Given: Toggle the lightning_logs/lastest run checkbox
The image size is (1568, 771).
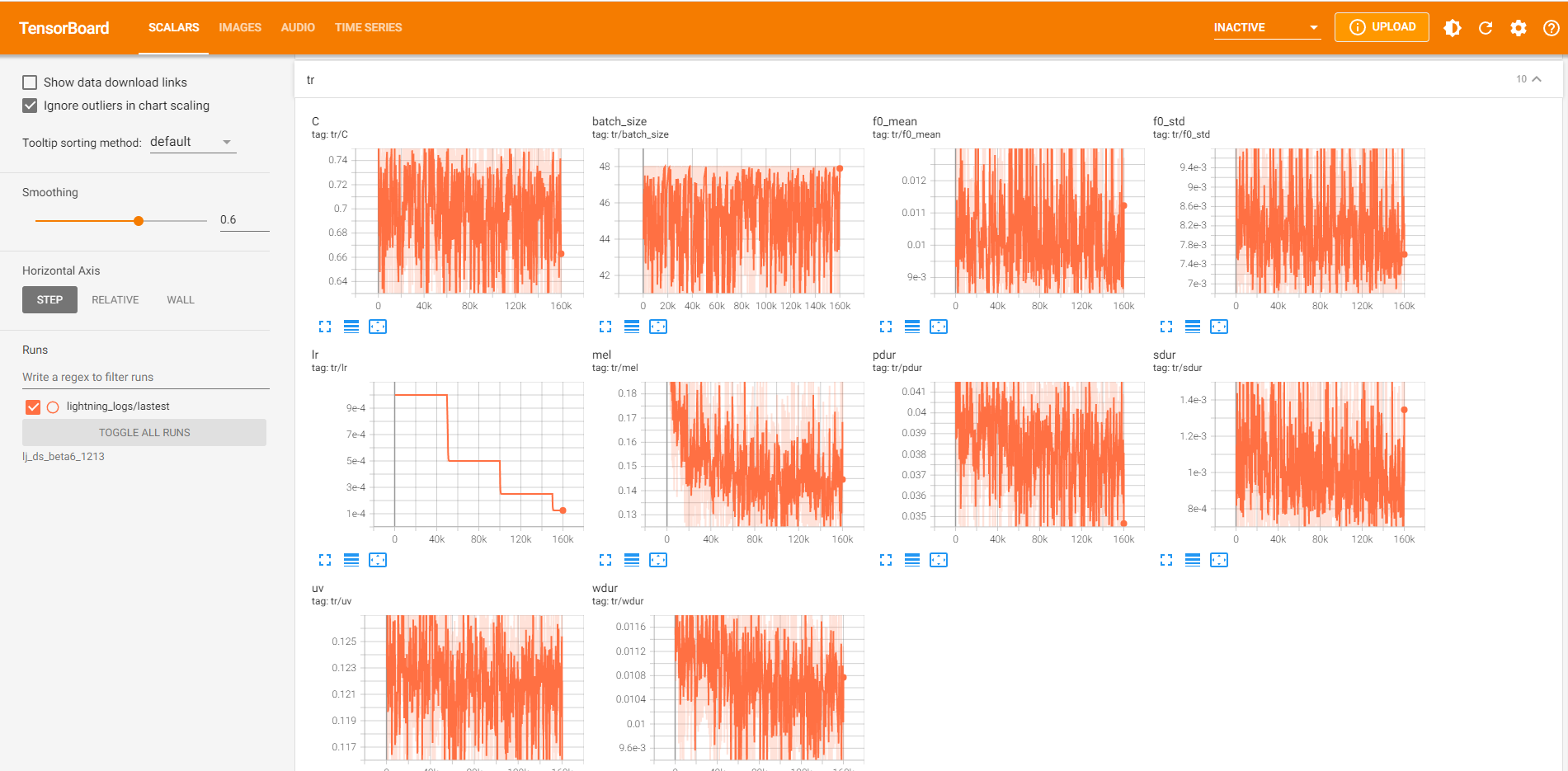Looking at the screenshot, I should (x=33, y=407).
